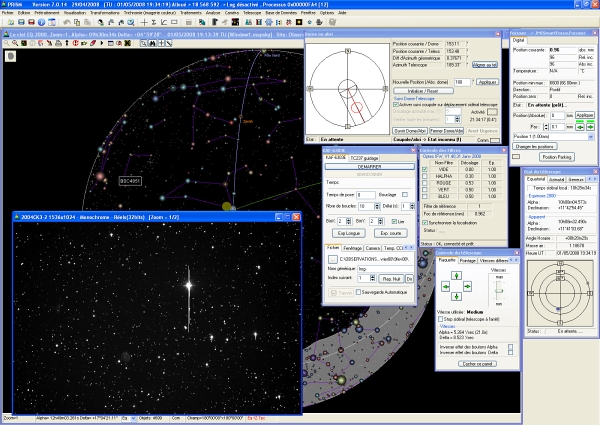Viewport: 600px width, 425px height.
Task: Click the sigma statistics icon
Action: pos(154,22)
